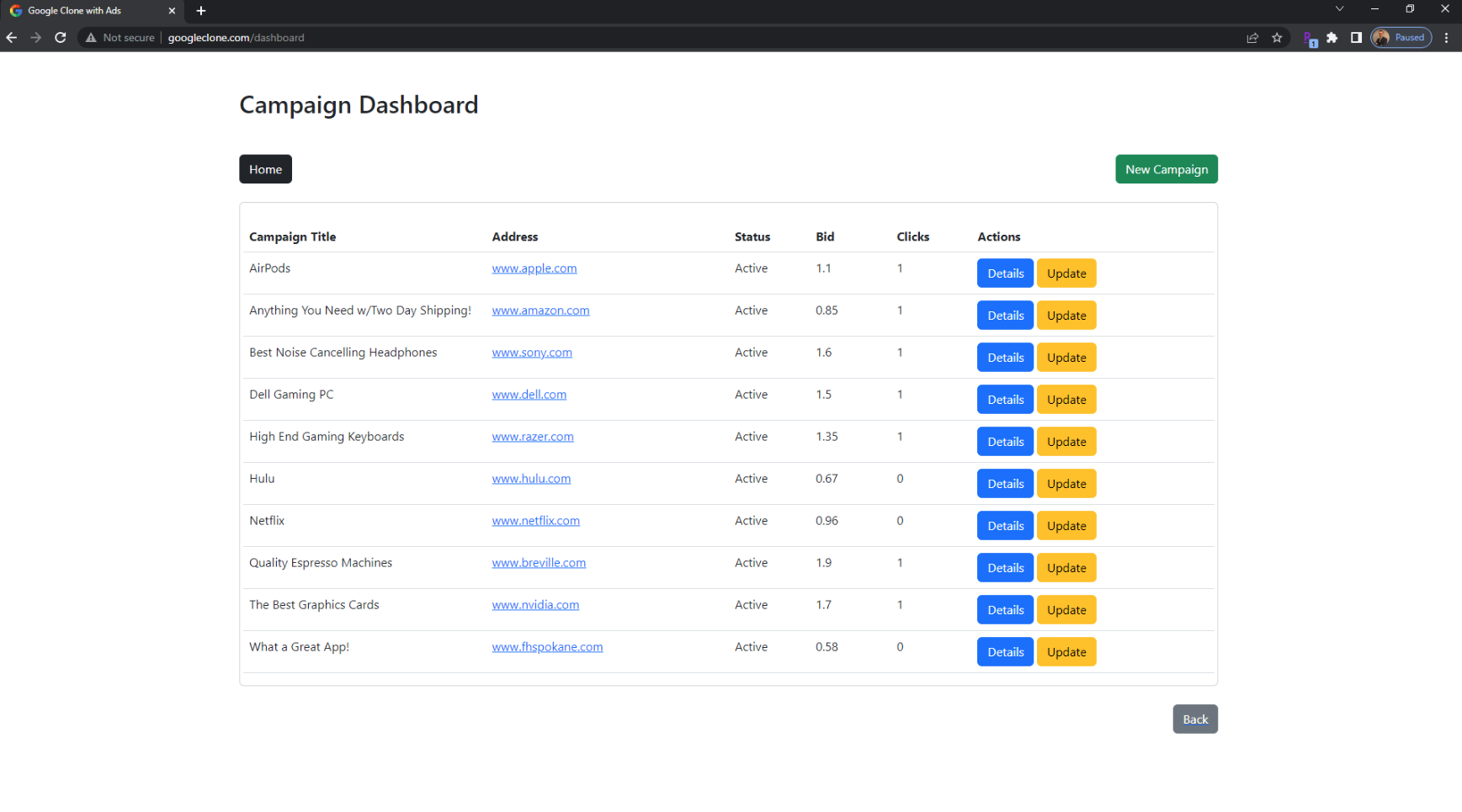The image size is (1462, 812).
Task: Open Details for The Best Graphics Cards
Action: pos(1005,610)
